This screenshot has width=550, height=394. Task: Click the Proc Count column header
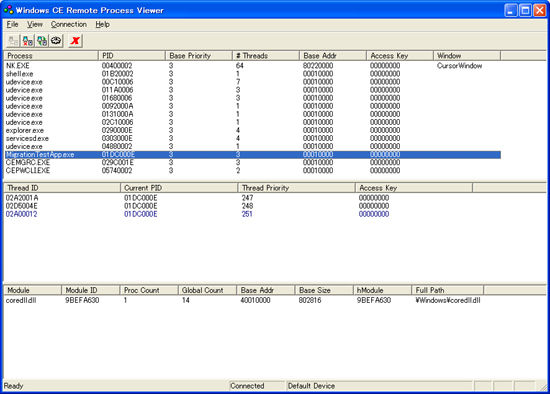(149, 290)
